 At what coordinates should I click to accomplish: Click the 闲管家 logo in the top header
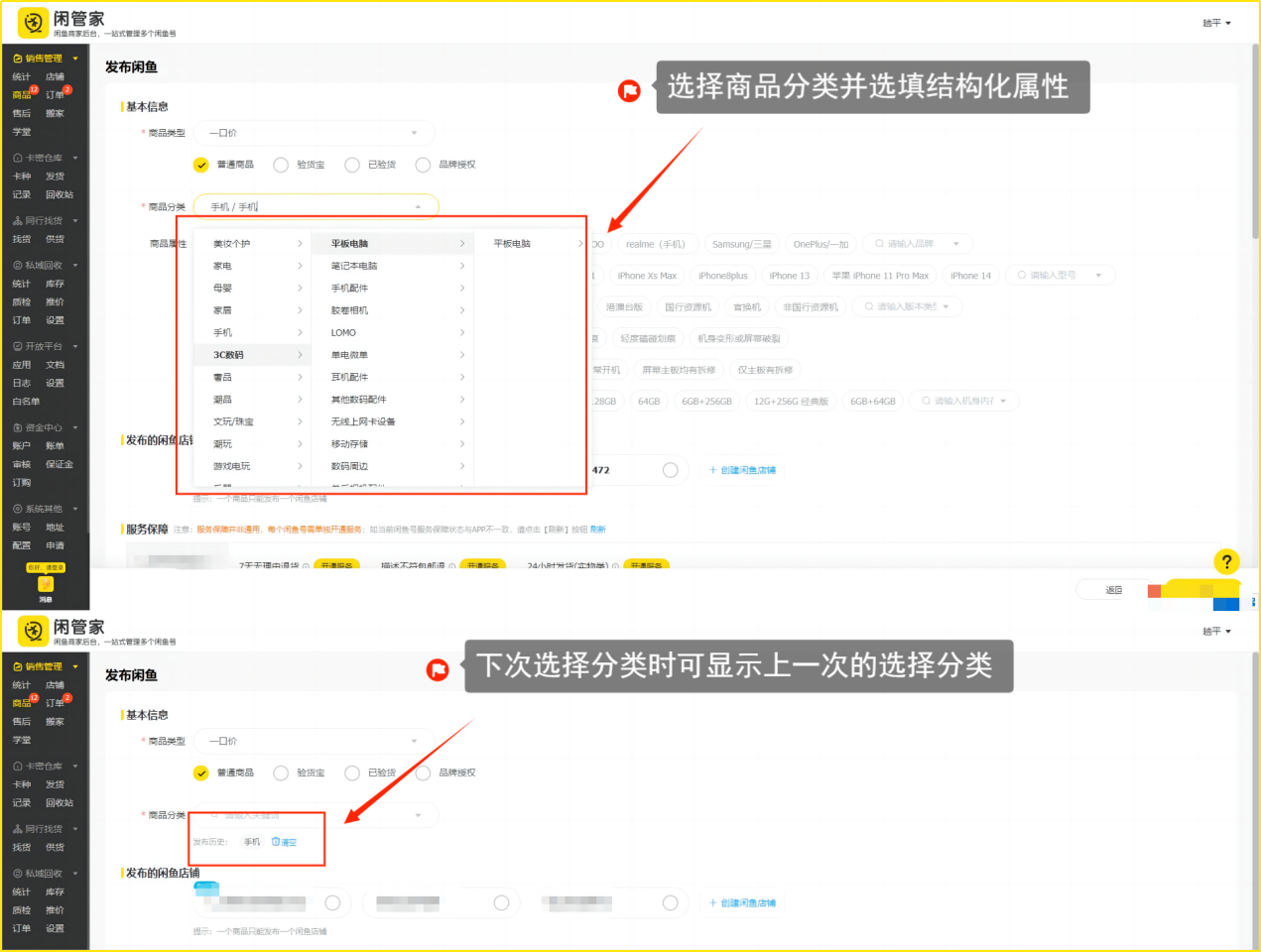pos(33,22)
